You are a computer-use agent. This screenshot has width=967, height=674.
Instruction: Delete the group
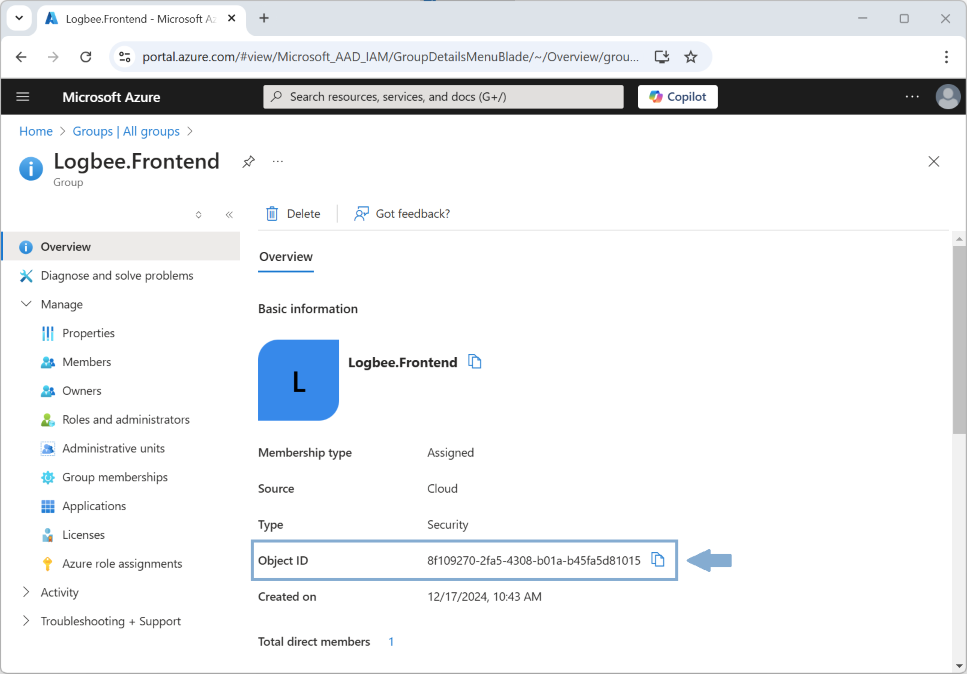point(293,214)
